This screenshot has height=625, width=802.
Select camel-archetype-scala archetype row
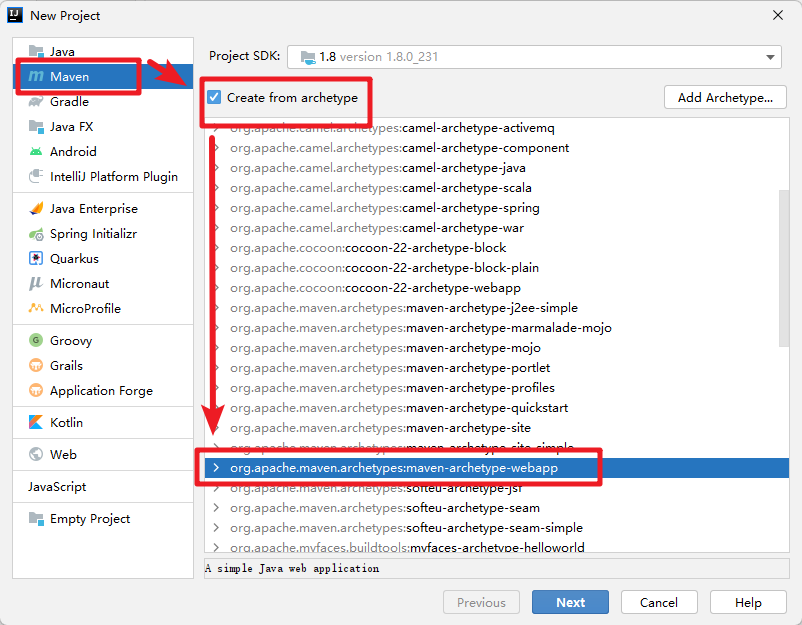tap(497, 188)
